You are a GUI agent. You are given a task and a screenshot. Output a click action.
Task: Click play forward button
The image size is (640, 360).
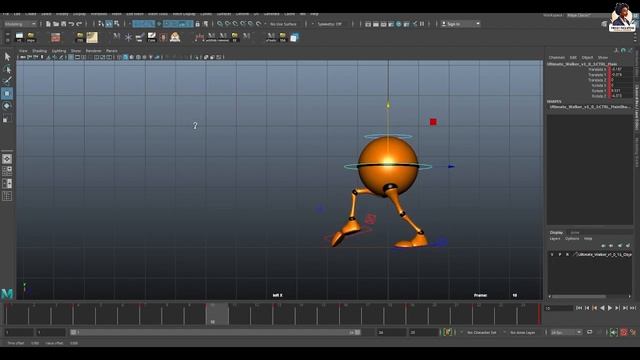[610, 308]
